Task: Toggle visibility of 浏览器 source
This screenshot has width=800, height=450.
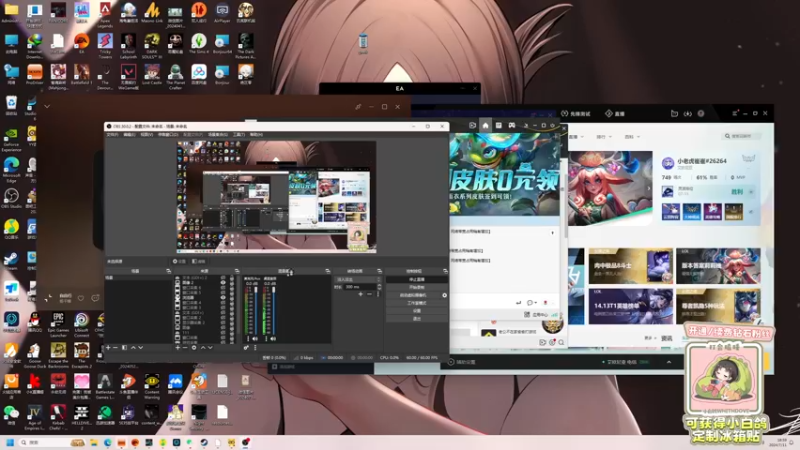Action: tap(222, 297)
